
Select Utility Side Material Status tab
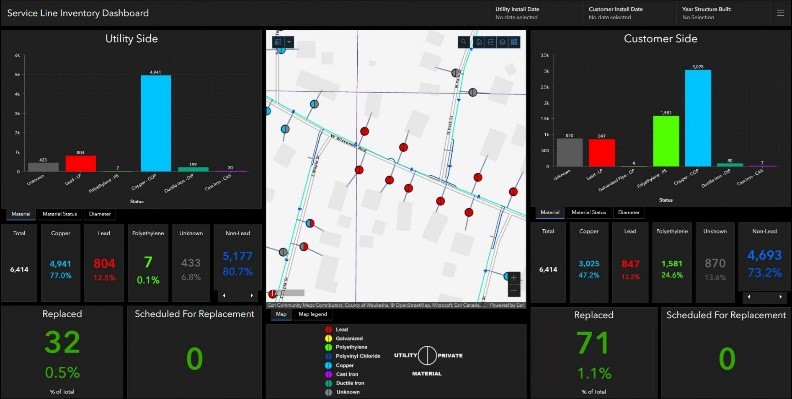tap(60, 214)
